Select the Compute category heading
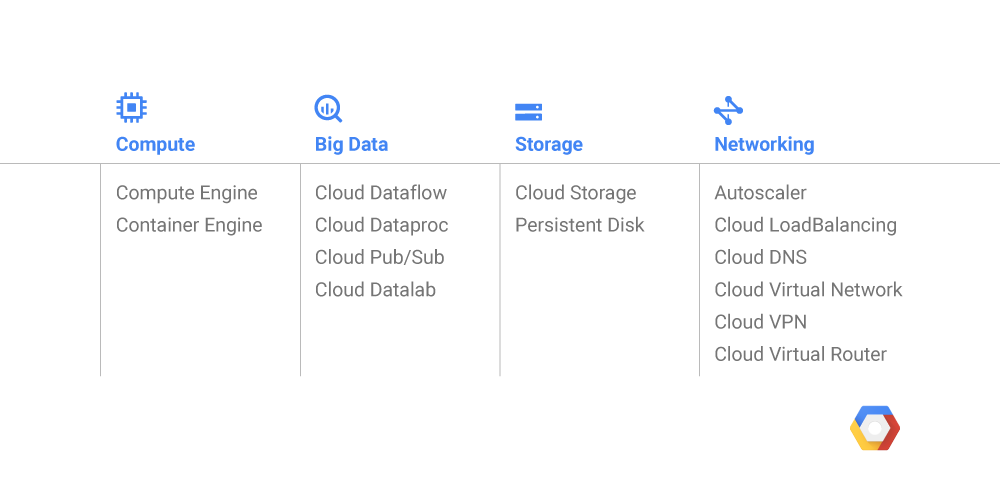 pyautogui.click(x=156, y=144)
